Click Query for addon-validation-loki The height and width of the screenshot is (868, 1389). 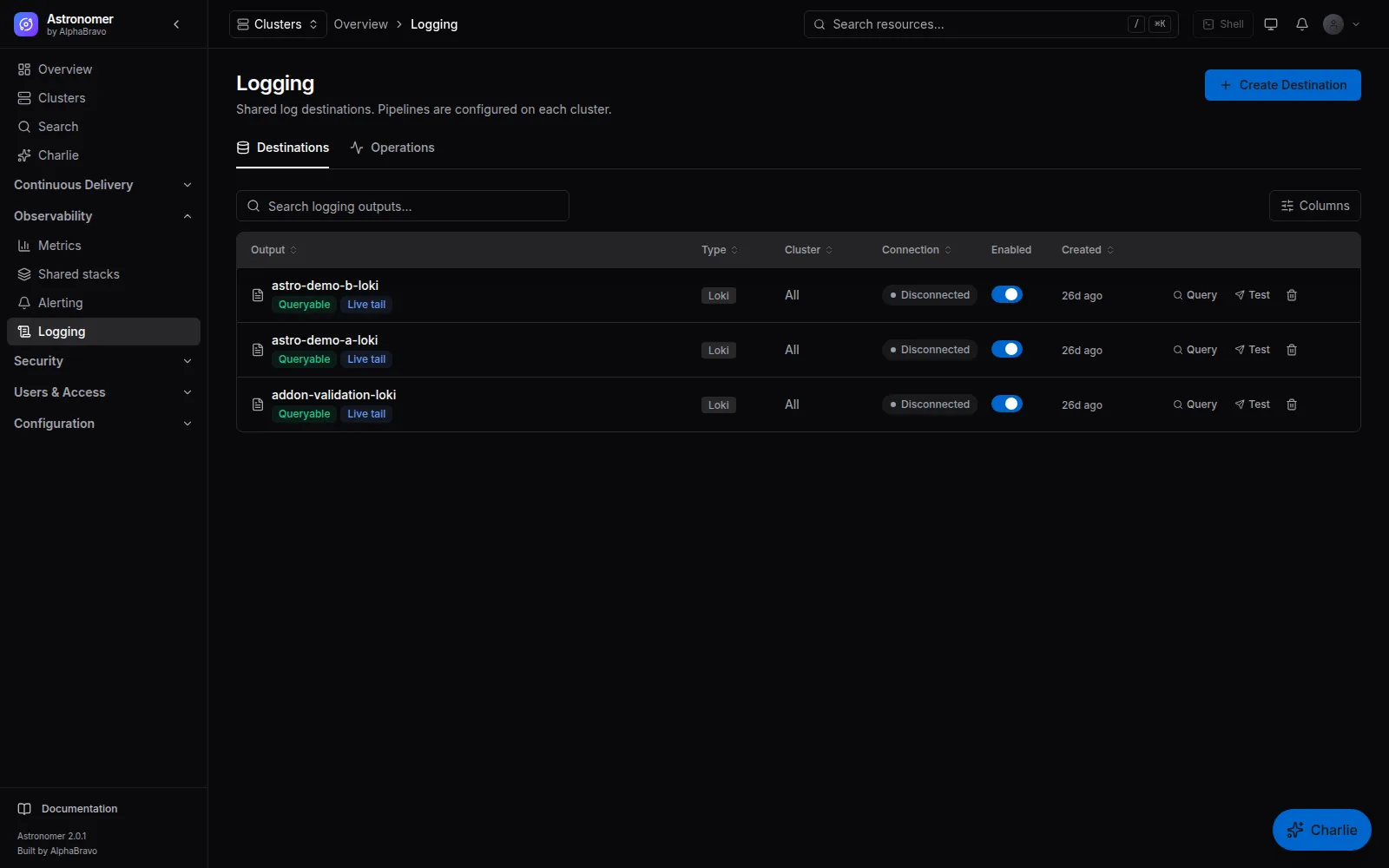coord(1195,404)
